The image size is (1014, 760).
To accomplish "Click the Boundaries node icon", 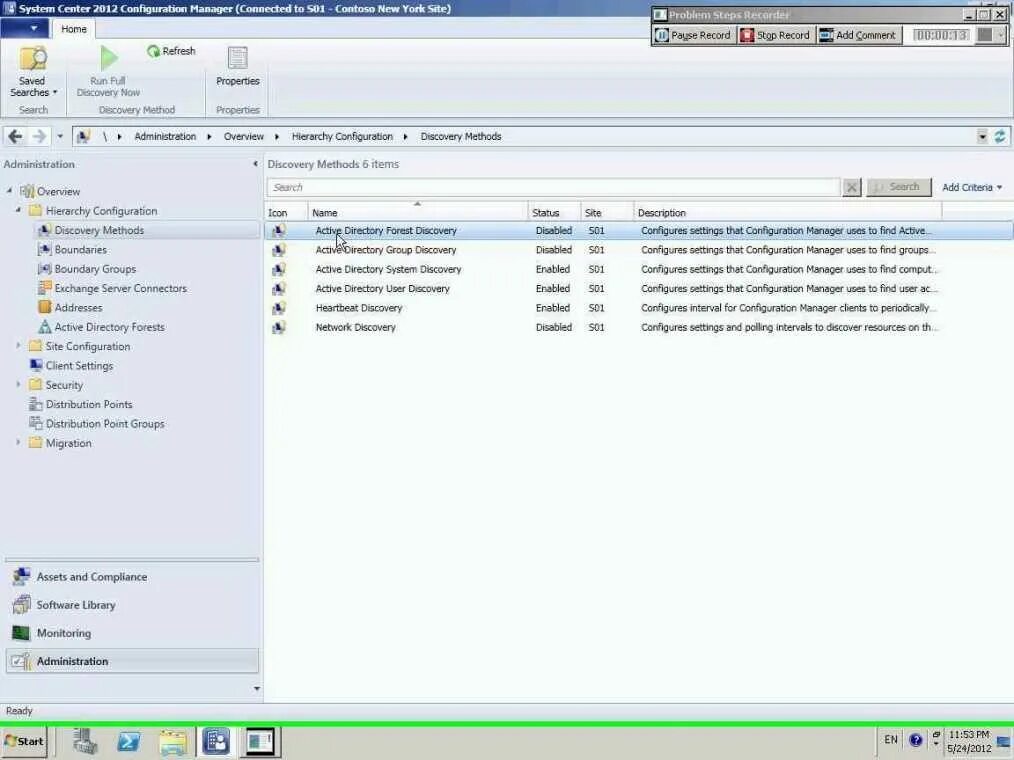I will point(44,250).
